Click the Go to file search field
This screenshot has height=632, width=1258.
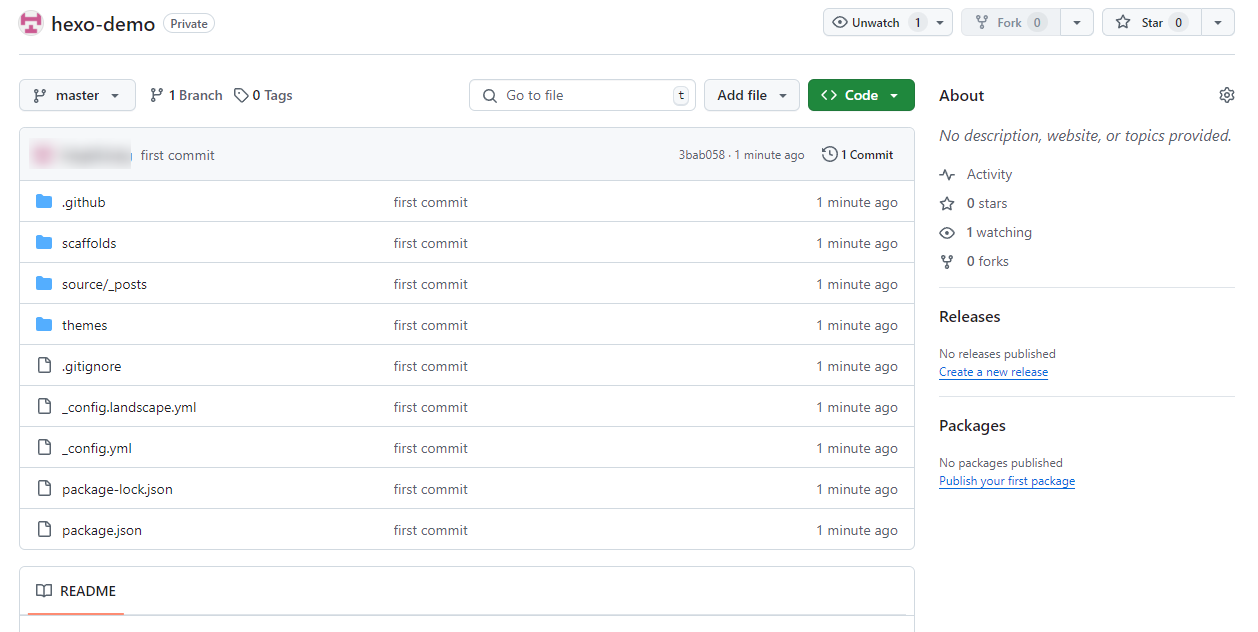click(582, 95)
